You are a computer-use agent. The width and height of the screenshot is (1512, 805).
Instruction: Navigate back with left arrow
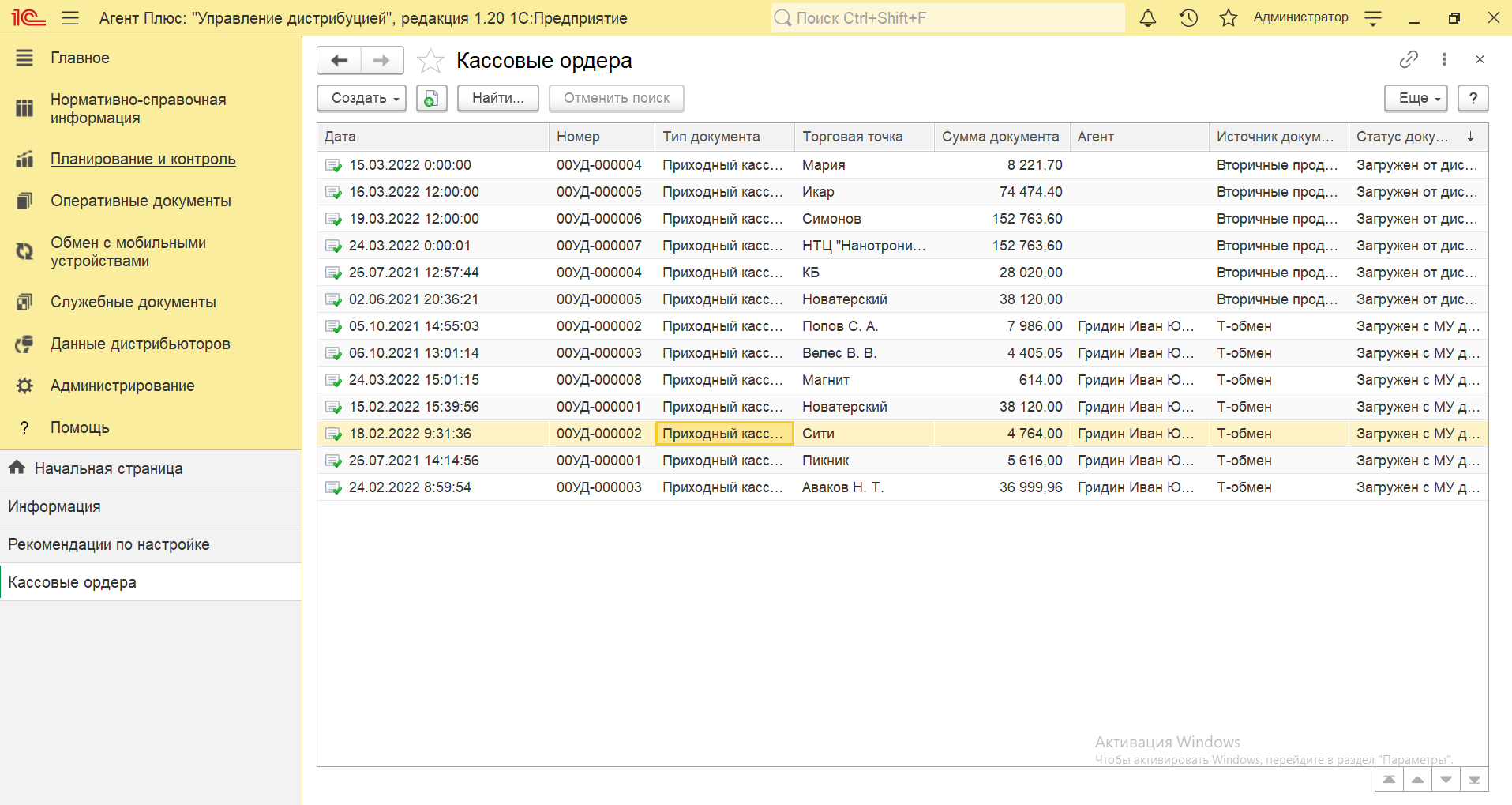tap(340, 60)
